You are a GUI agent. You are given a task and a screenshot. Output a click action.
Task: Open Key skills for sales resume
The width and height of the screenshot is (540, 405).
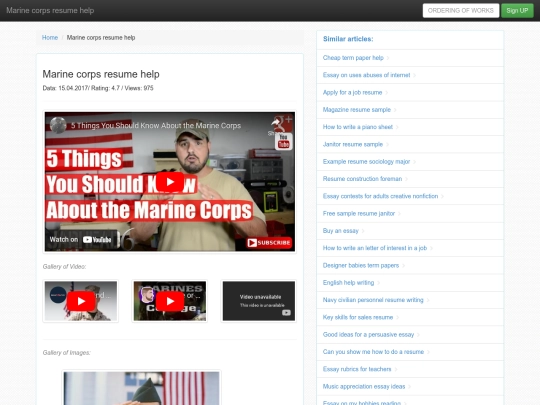point(358,317)
